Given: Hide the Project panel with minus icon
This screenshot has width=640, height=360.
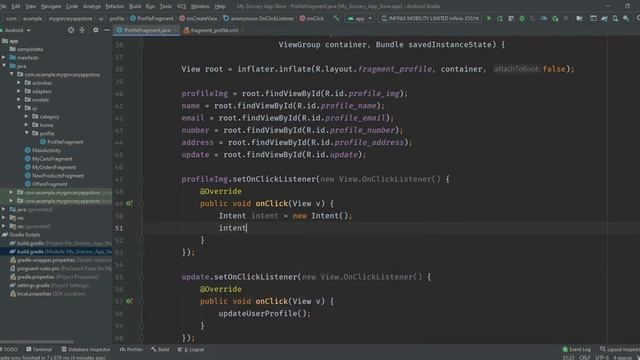Looking at the screenshot, I should 107,30.
